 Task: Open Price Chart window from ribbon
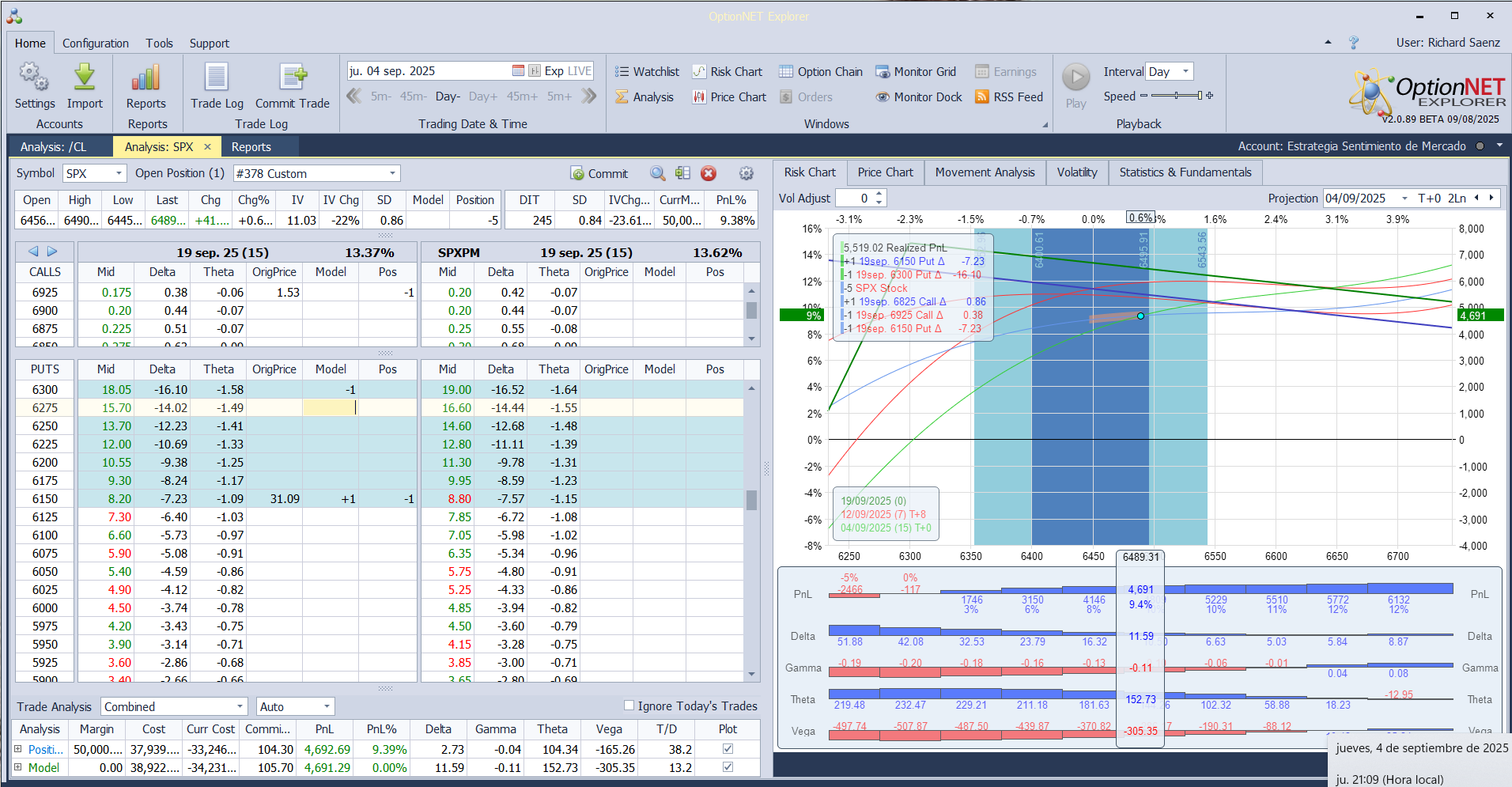[729, 97]
